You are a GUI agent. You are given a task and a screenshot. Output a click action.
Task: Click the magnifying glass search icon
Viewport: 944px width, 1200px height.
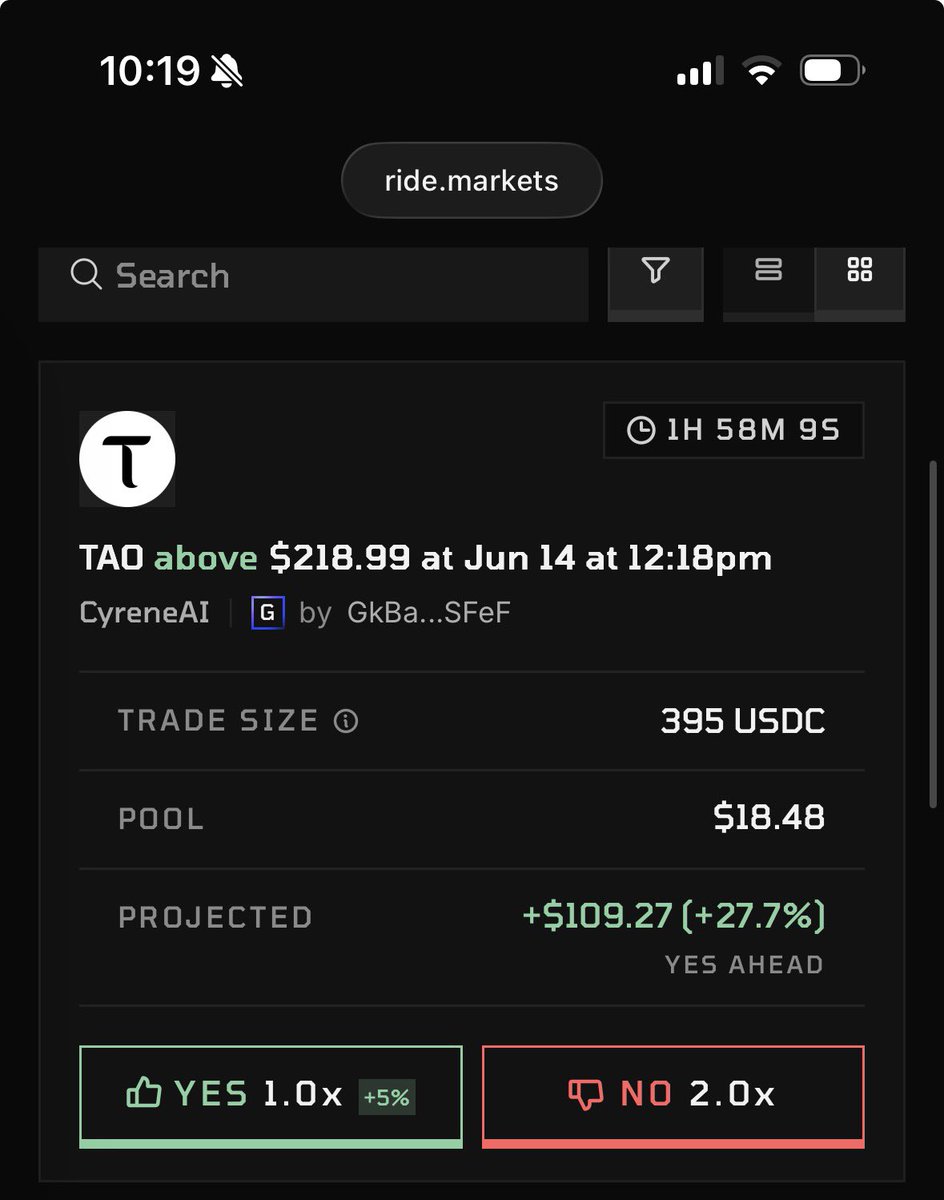[86, 275]
